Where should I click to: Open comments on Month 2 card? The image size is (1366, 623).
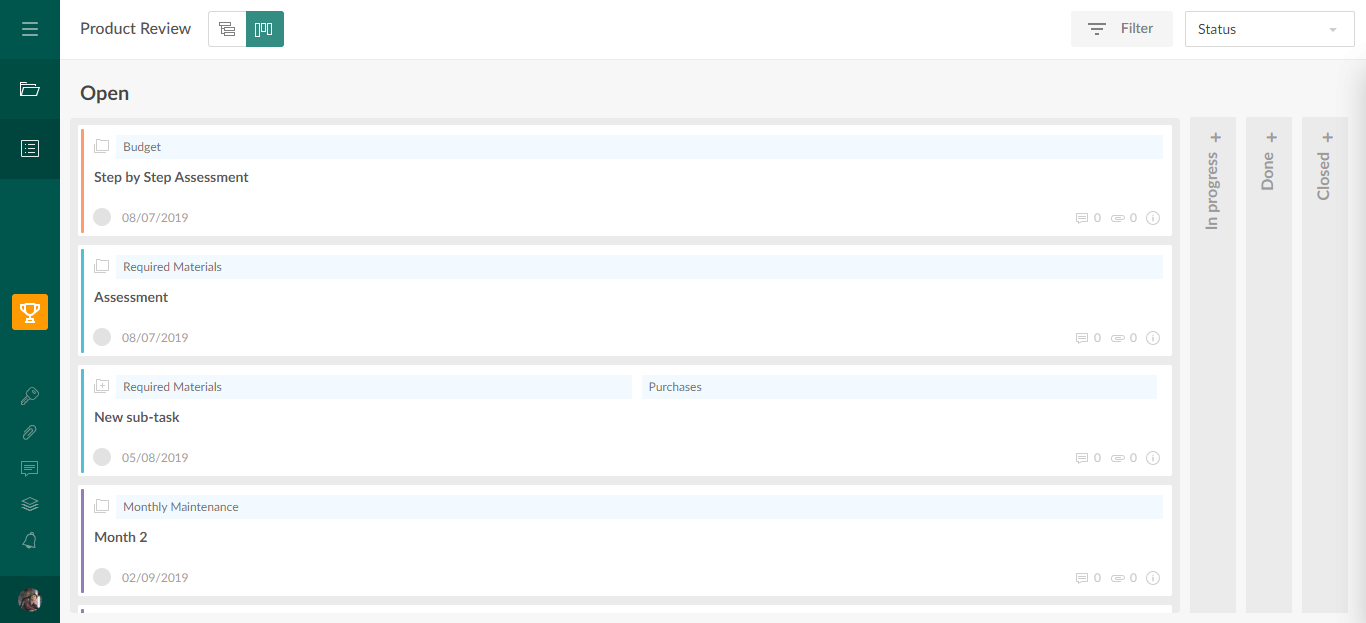click(1088, 578)
